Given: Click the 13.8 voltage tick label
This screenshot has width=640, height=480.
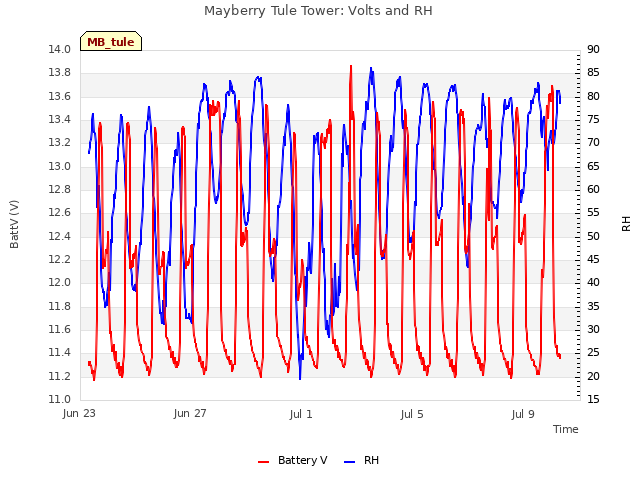Looking at the screenshot, I should (x=60, y=73).
